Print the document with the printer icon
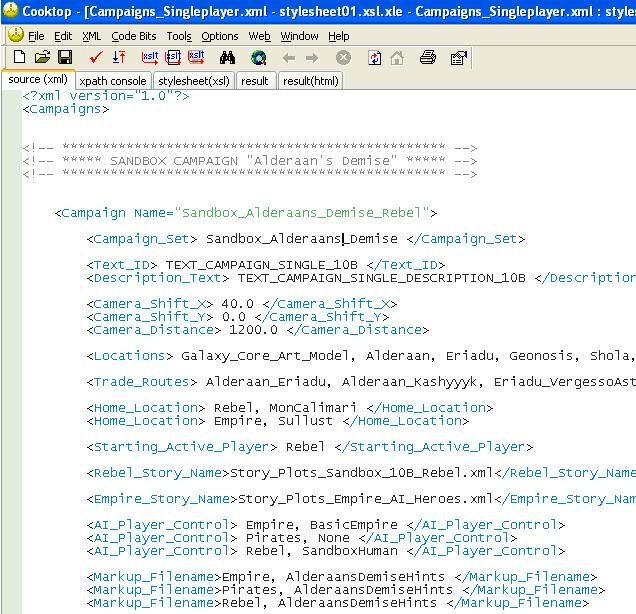Viewport: 636px width, 614px height. [x=428, y=57]
